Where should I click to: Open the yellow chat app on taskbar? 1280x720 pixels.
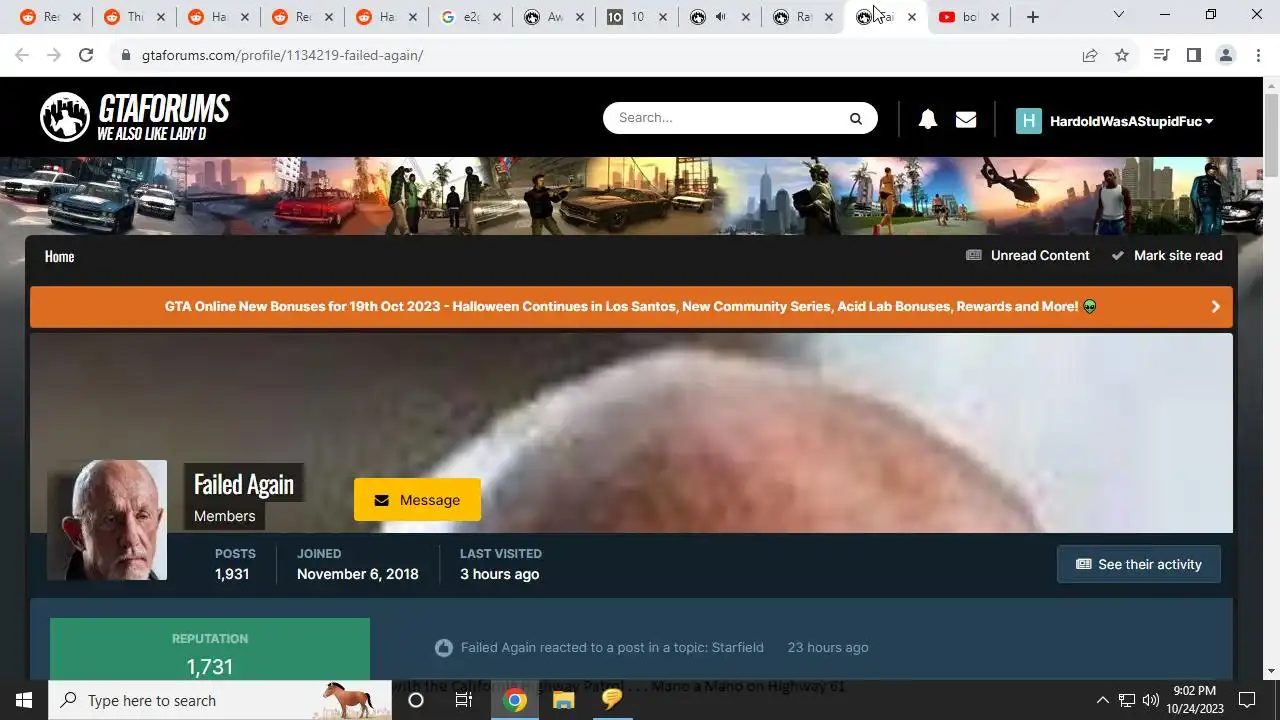pyautogui.click(x=612, y=700)
